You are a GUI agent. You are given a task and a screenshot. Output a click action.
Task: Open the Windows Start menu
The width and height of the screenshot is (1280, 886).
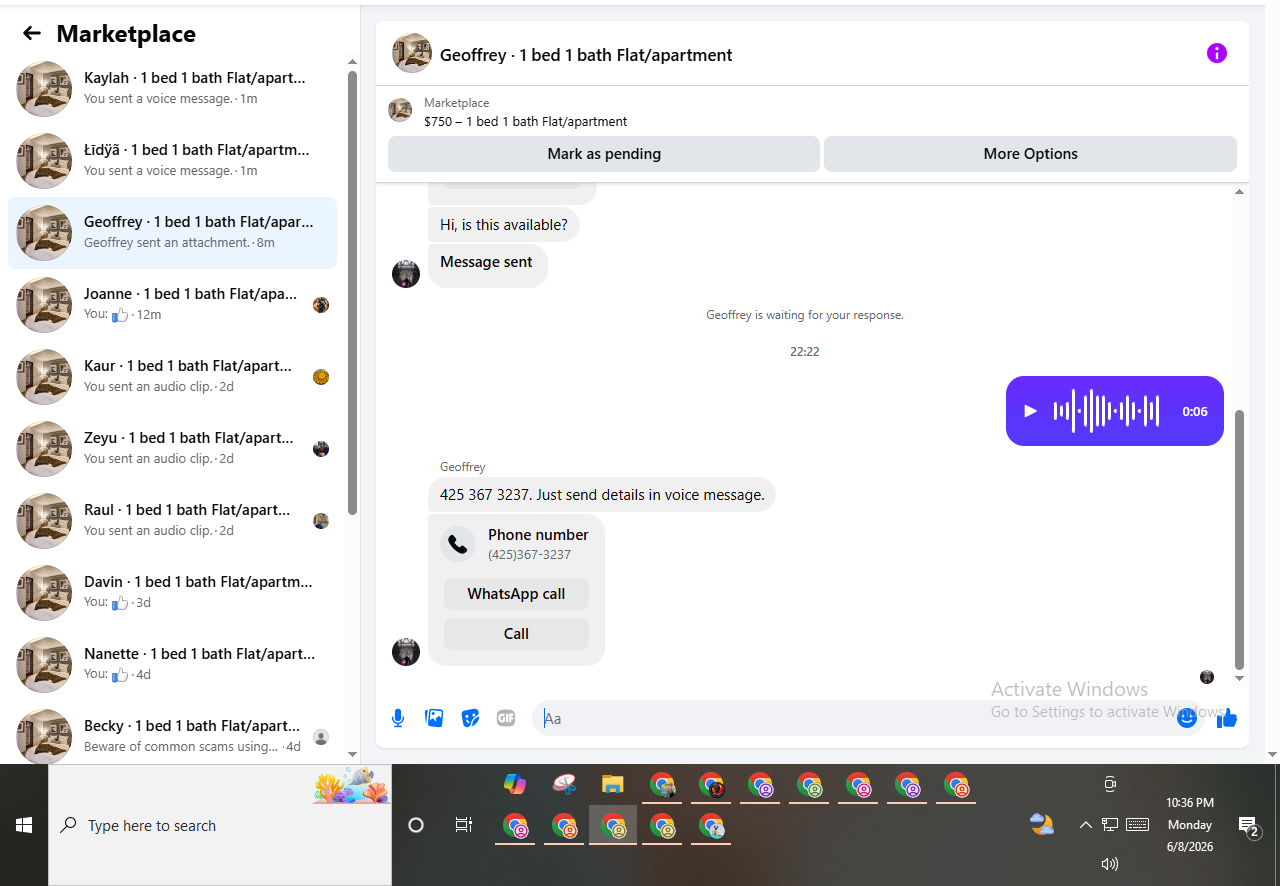pos(24,825)
